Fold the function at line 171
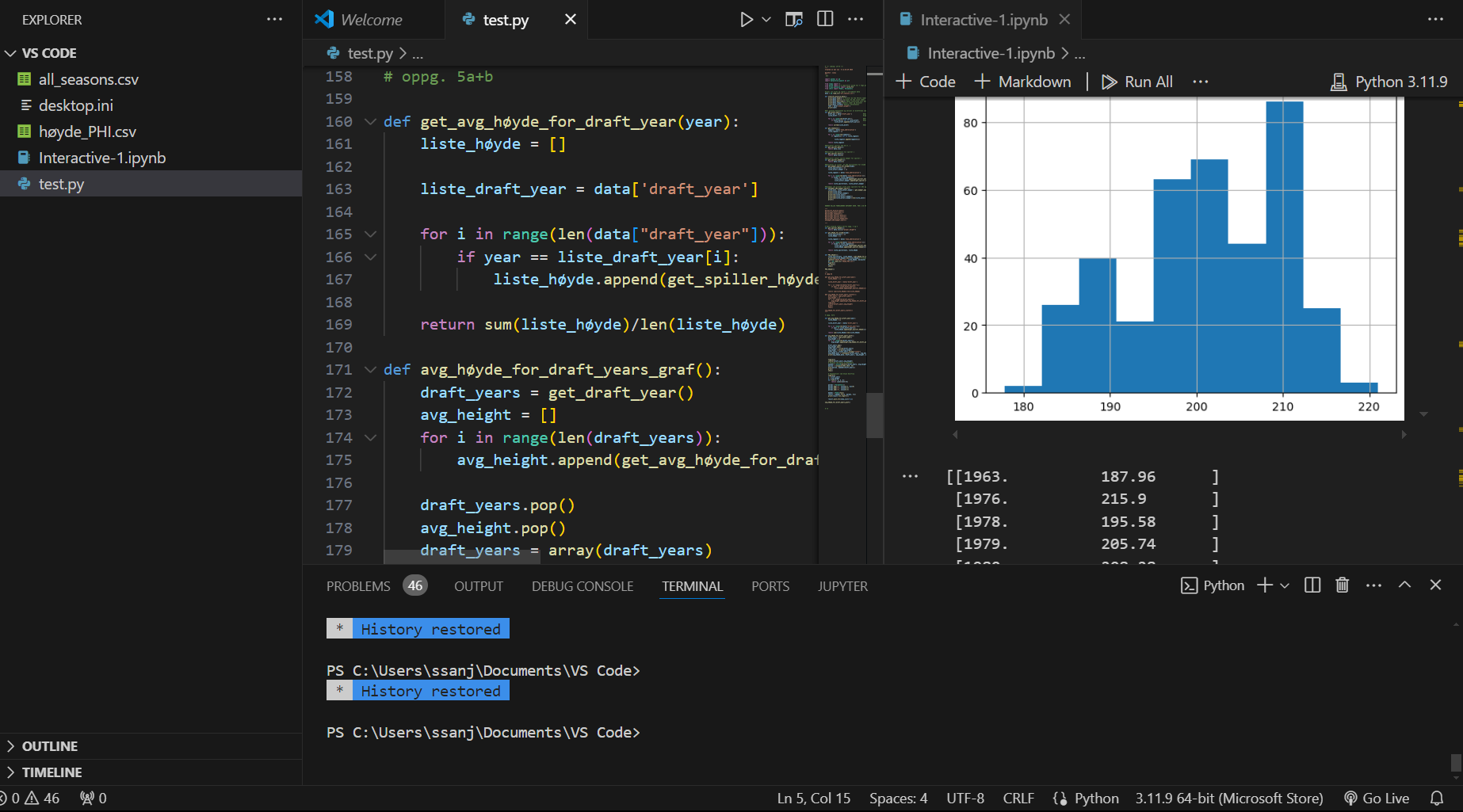 tap(370, 370)
